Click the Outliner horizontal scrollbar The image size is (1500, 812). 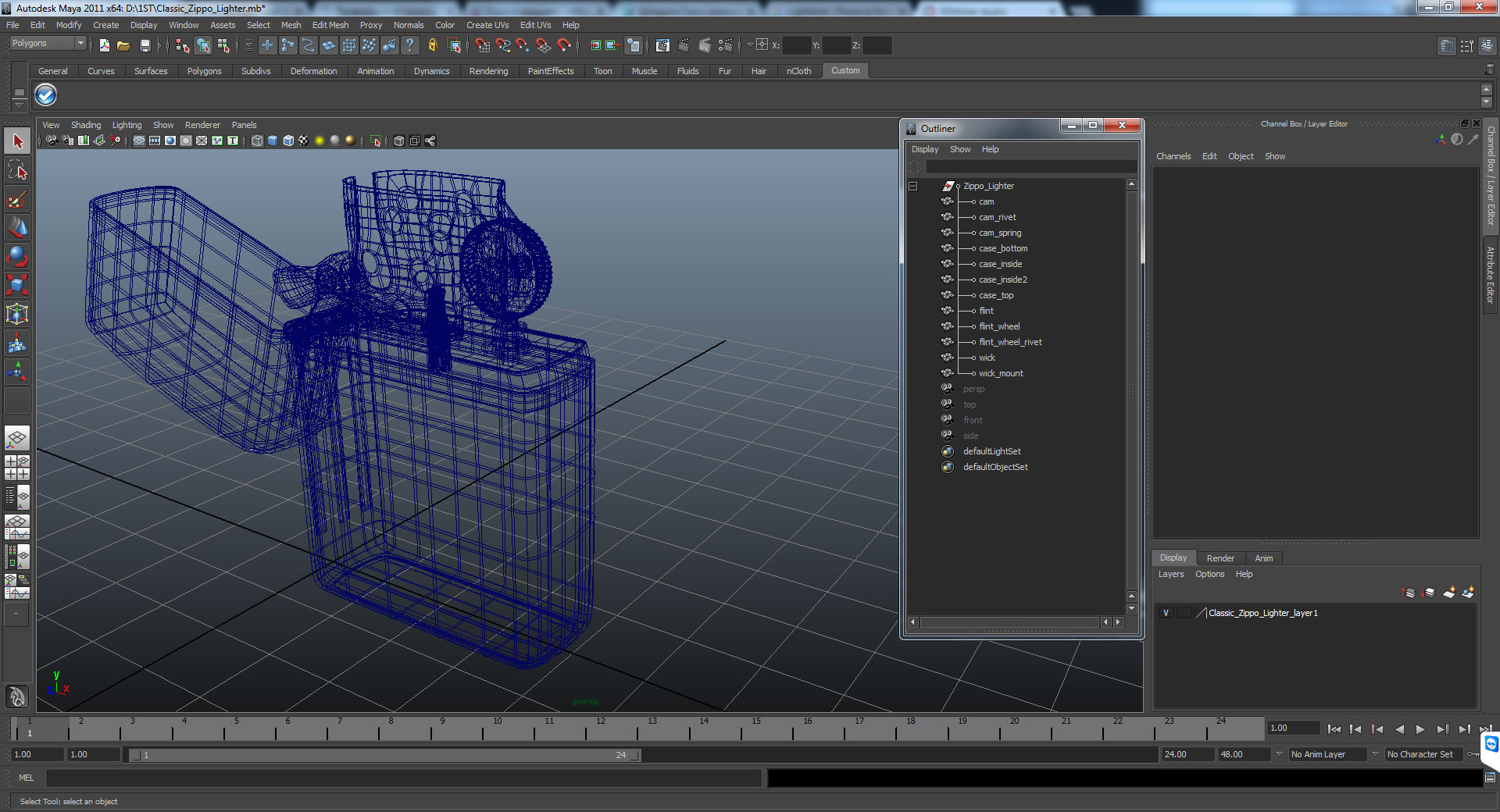(1009, 622)
